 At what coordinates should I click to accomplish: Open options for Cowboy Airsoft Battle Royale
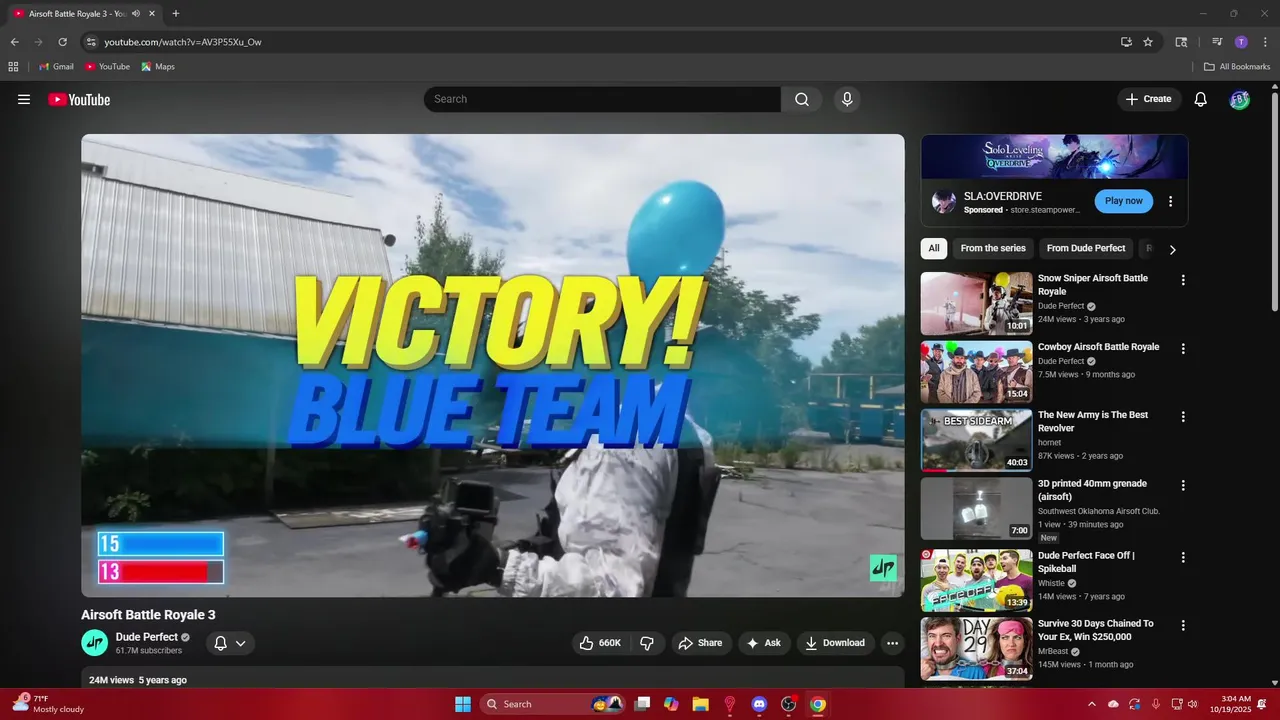1183,349
